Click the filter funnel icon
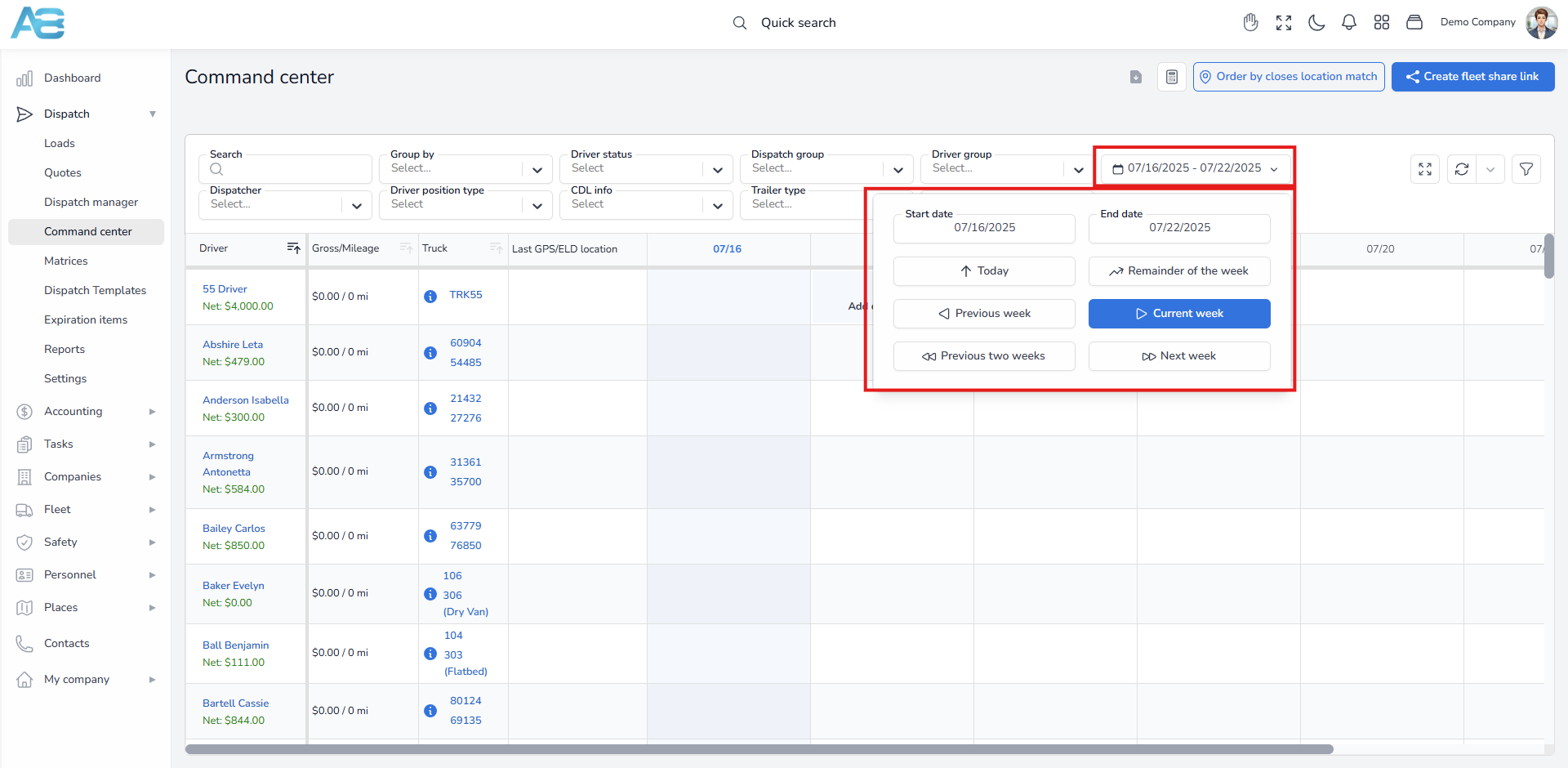This screenshot has height=768, width=1568. (1526, 169)
